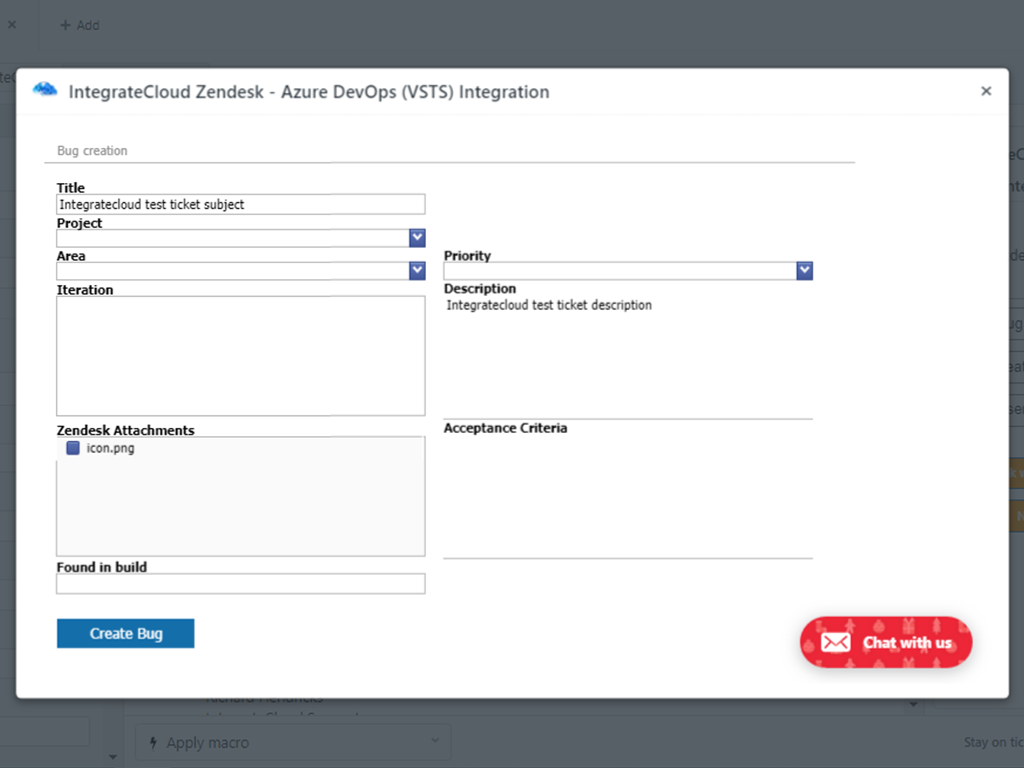Open the Project dropdown arrow
1024x768 pixels.
point(417,238)
